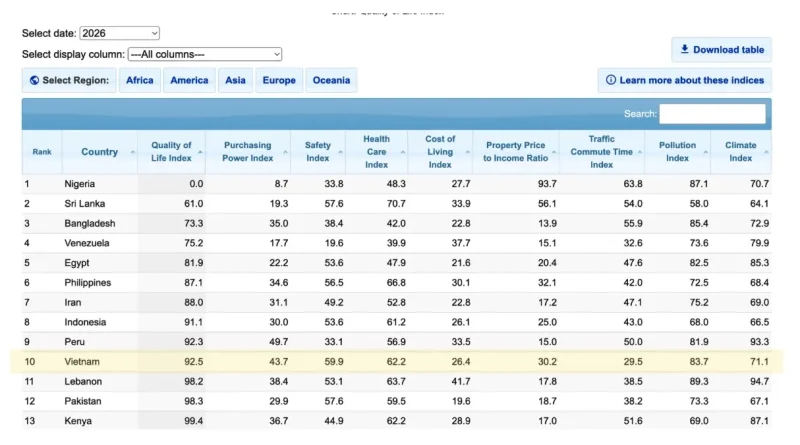Screen dimensions: 800x445
Task: Select the Sri Lanka row name
Action: pos(85,204)
